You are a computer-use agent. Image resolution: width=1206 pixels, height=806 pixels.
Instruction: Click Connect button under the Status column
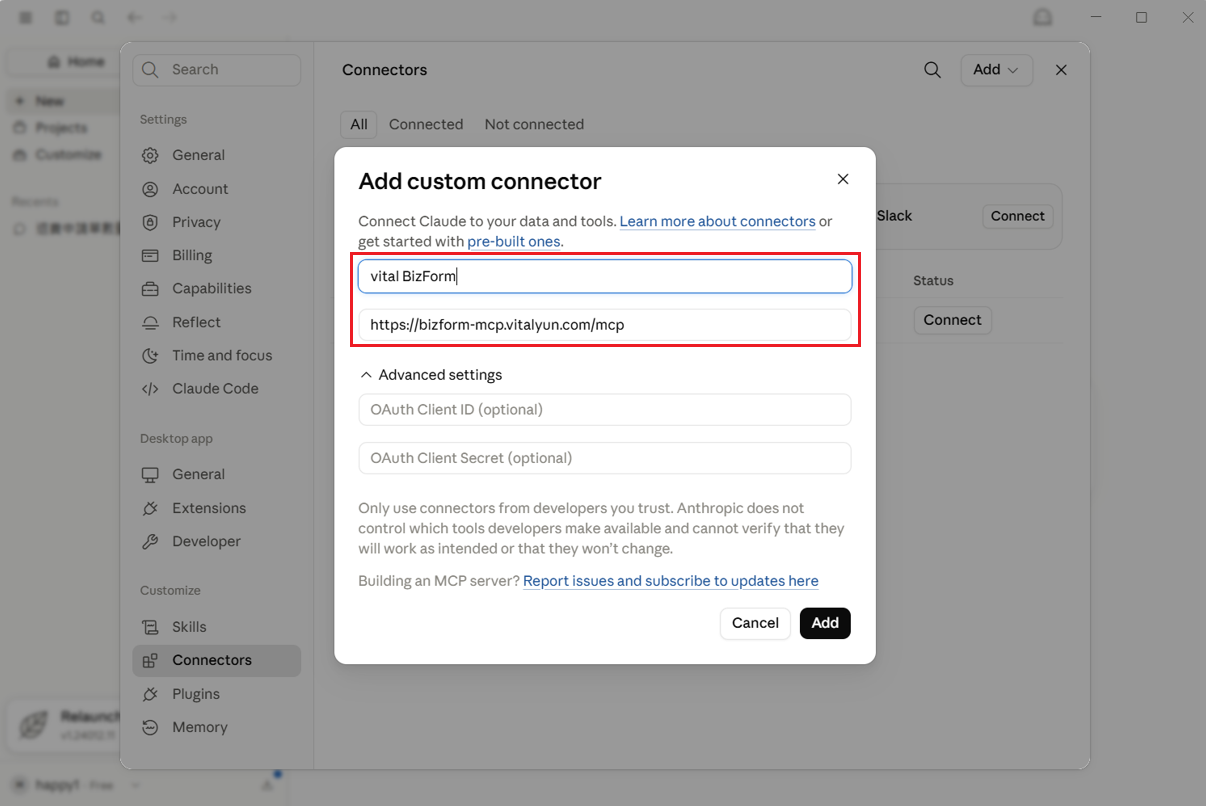tap(952, 320)
